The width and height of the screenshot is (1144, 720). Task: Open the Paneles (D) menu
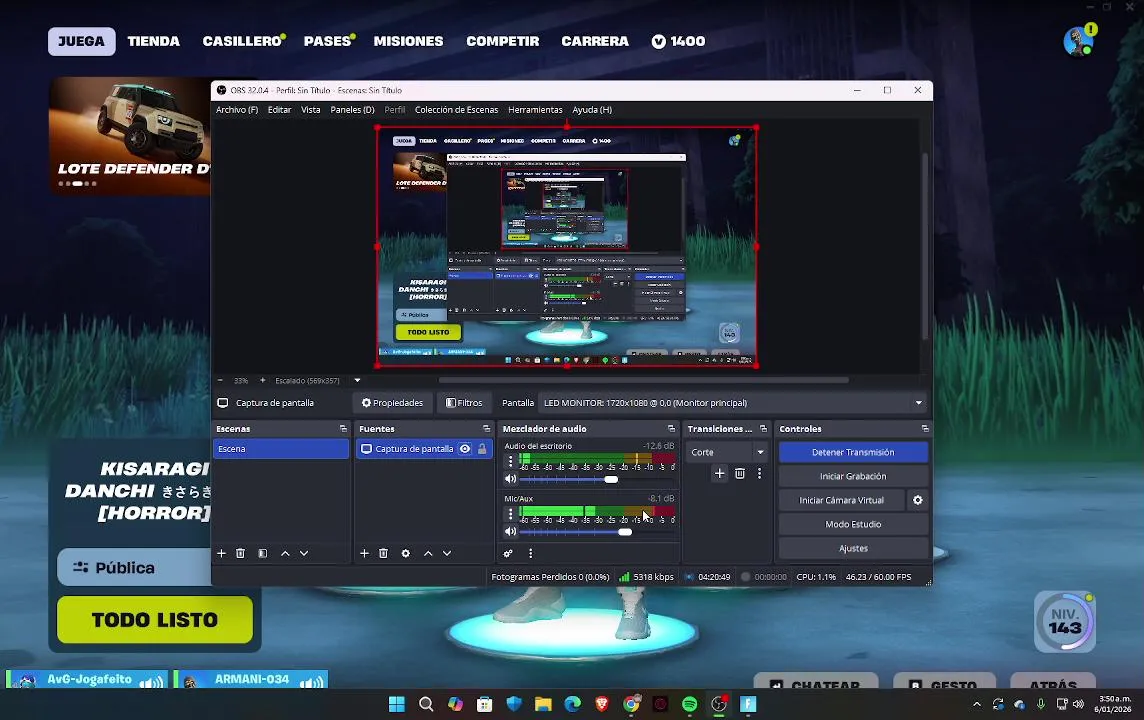pyautogui.click(x=352, y=110)
